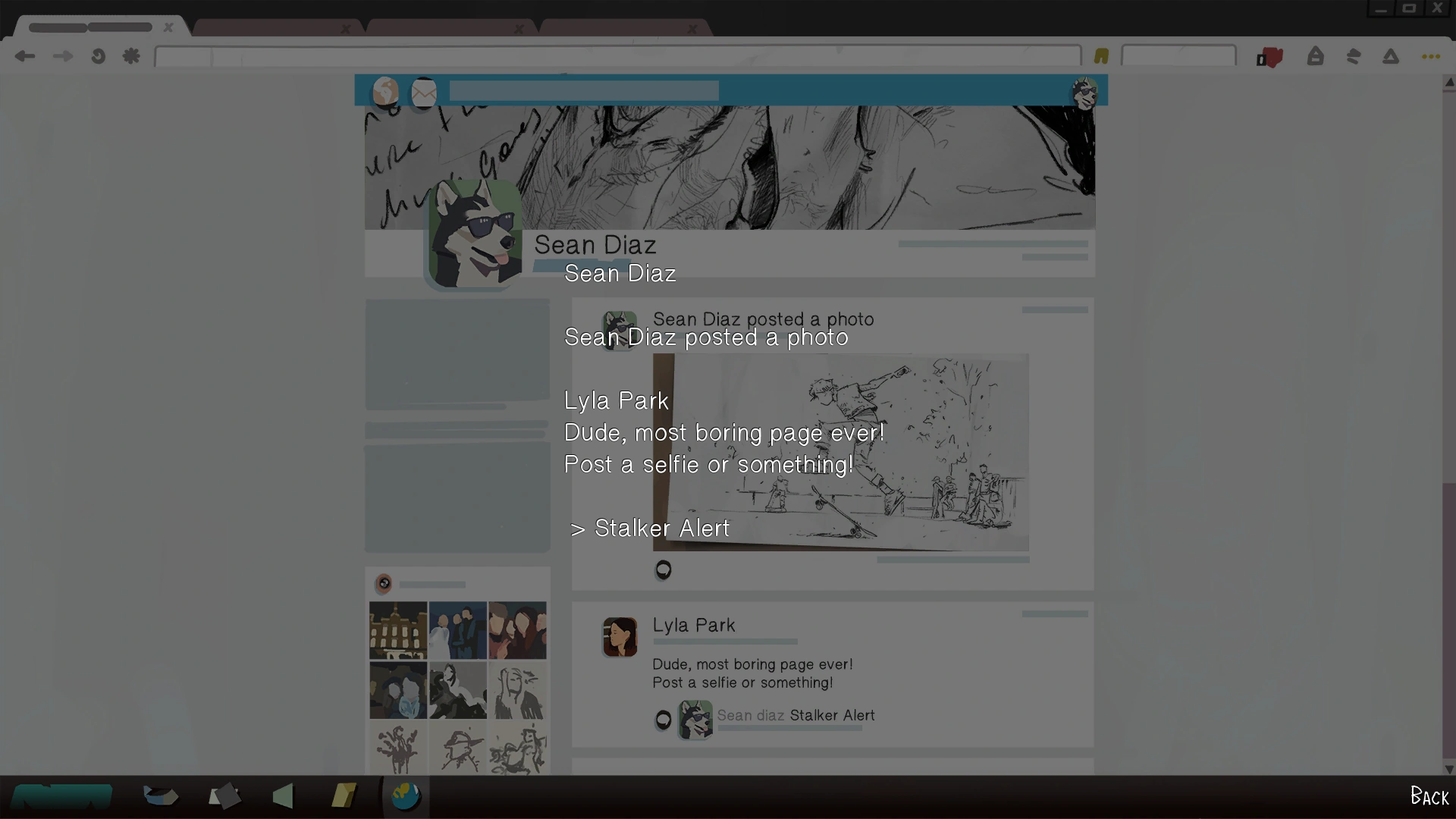Viewport: 1456px width, 819px height.
Task: Click the social site search field
Action: pos(583,92)
